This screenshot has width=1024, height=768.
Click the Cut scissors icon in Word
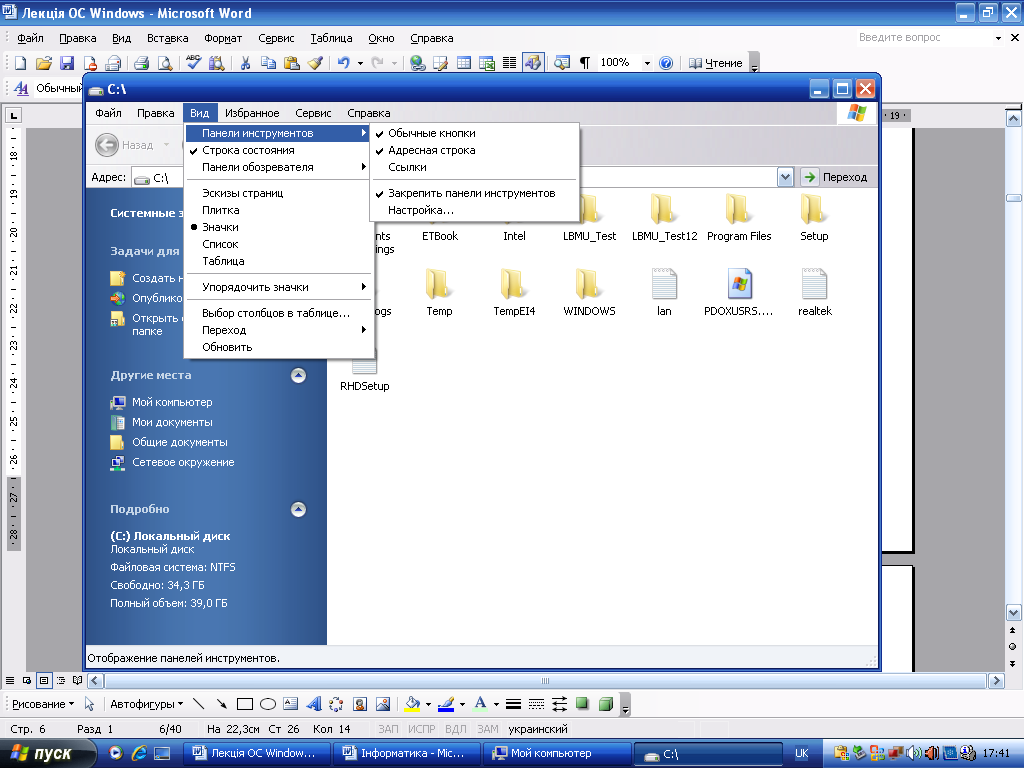(245, 63)
